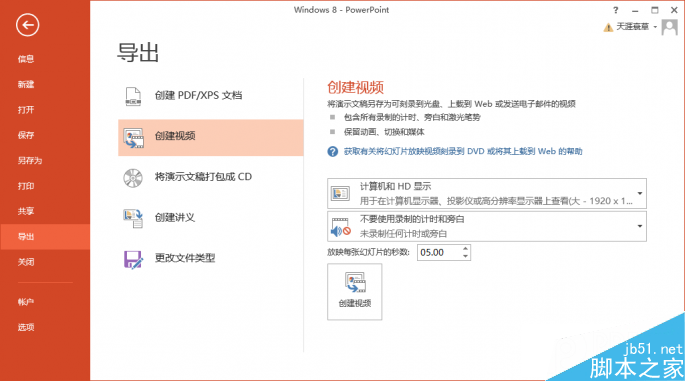Click the user profile picture avatar
This screenshot has width=685, height=381.
[669, 28]
